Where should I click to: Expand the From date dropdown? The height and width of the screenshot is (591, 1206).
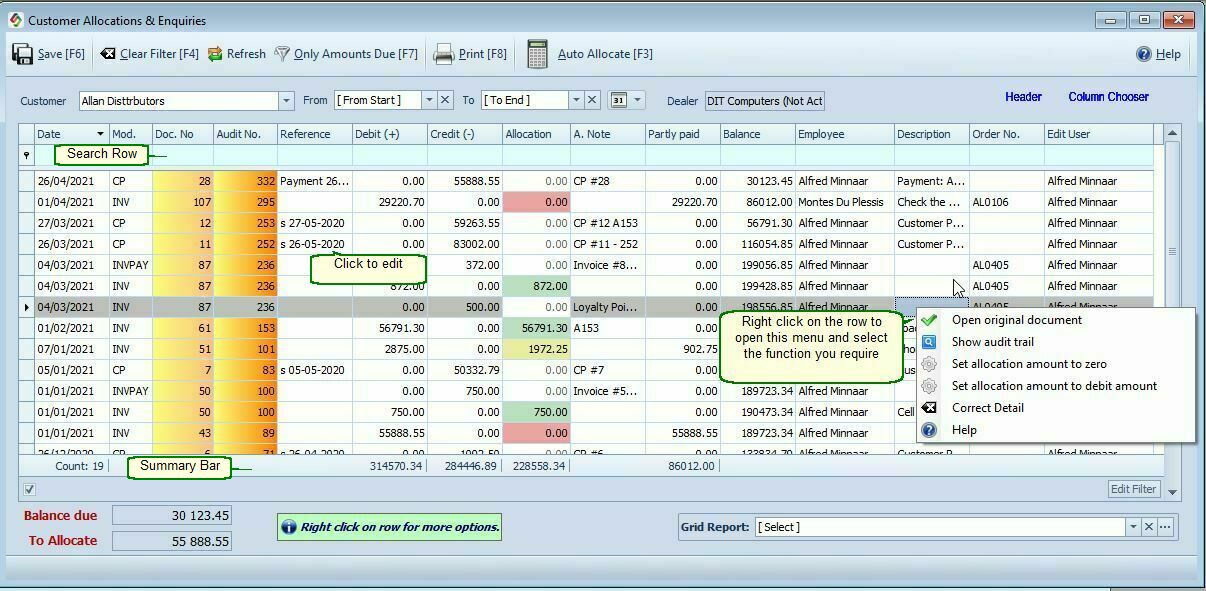pos(429,100)
